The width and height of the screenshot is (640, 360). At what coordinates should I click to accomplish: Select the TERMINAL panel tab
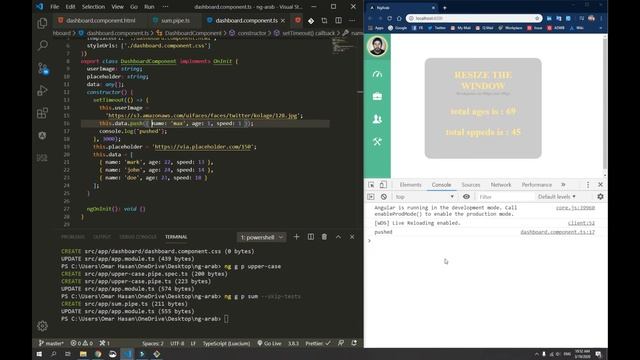[176, 237]
